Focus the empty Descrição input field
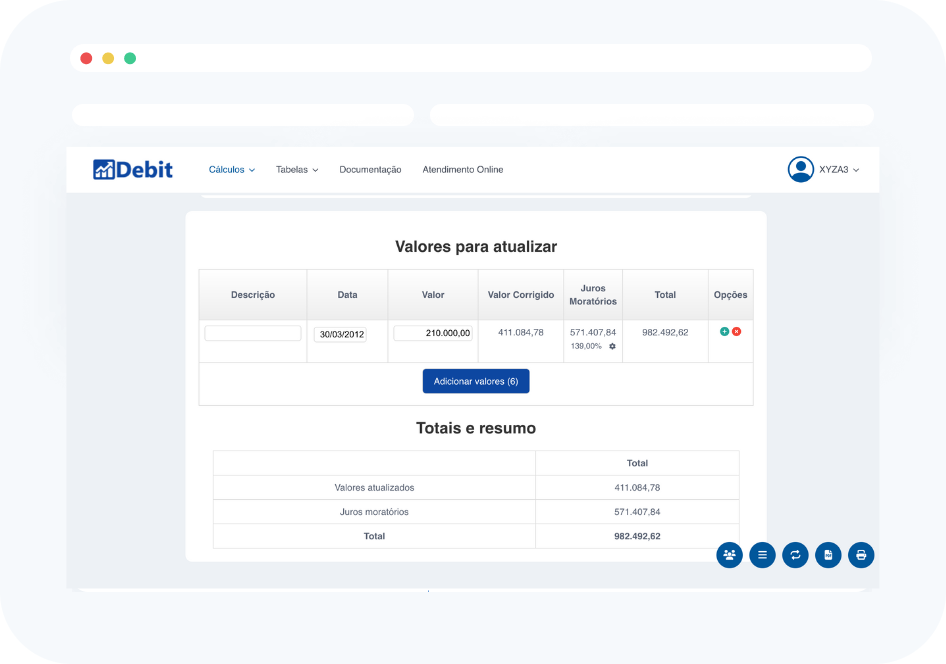 [x=253, y=333]
